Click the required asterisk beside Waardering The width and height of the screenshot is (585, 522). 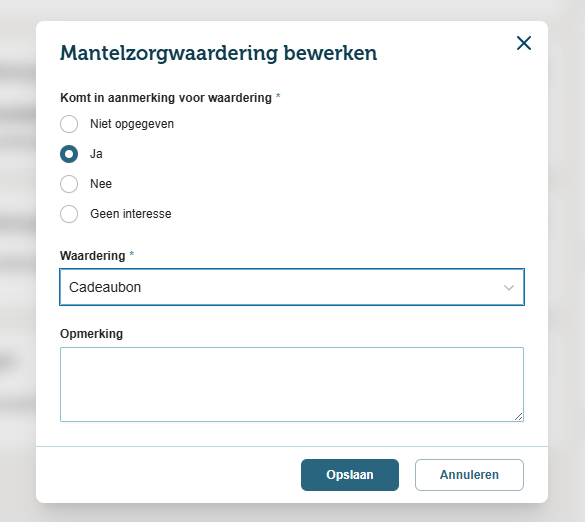pyautogui.click(x=131, y=254)
